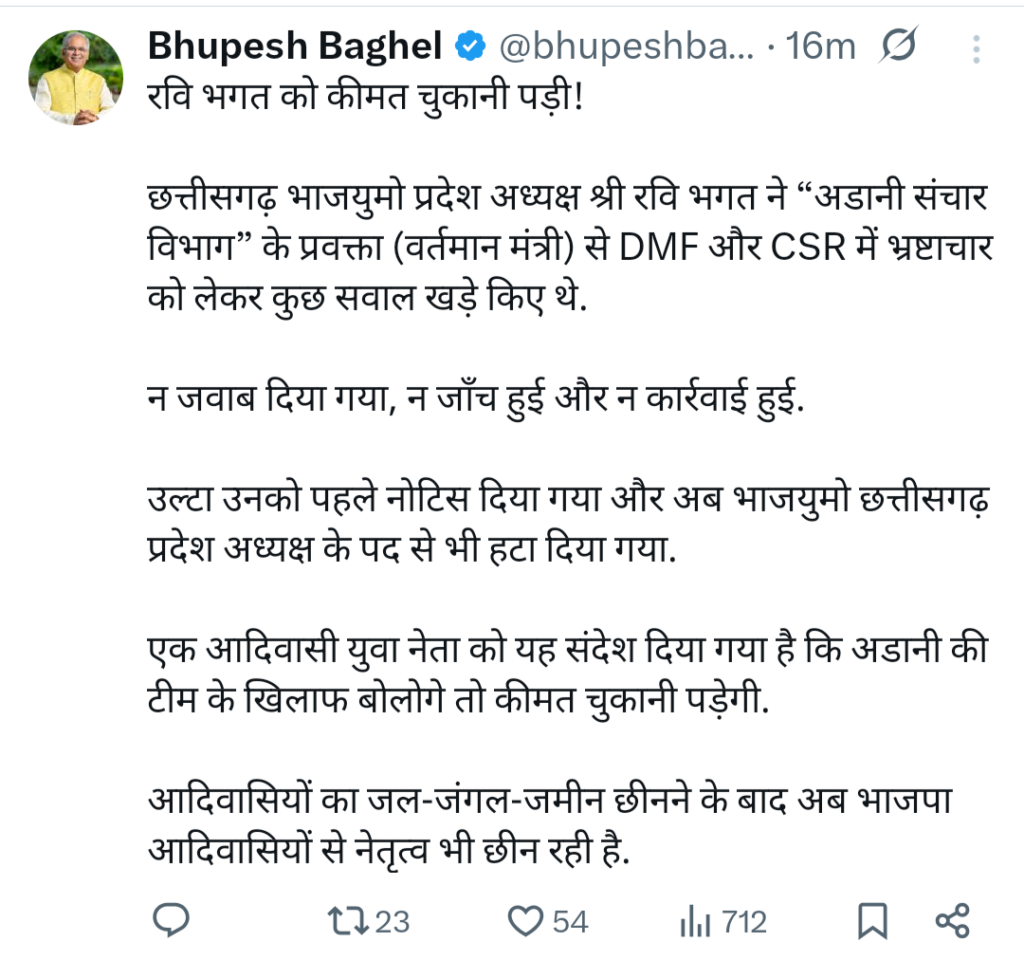
Task: Click the like count 54
Action: (x=570, y=921)
